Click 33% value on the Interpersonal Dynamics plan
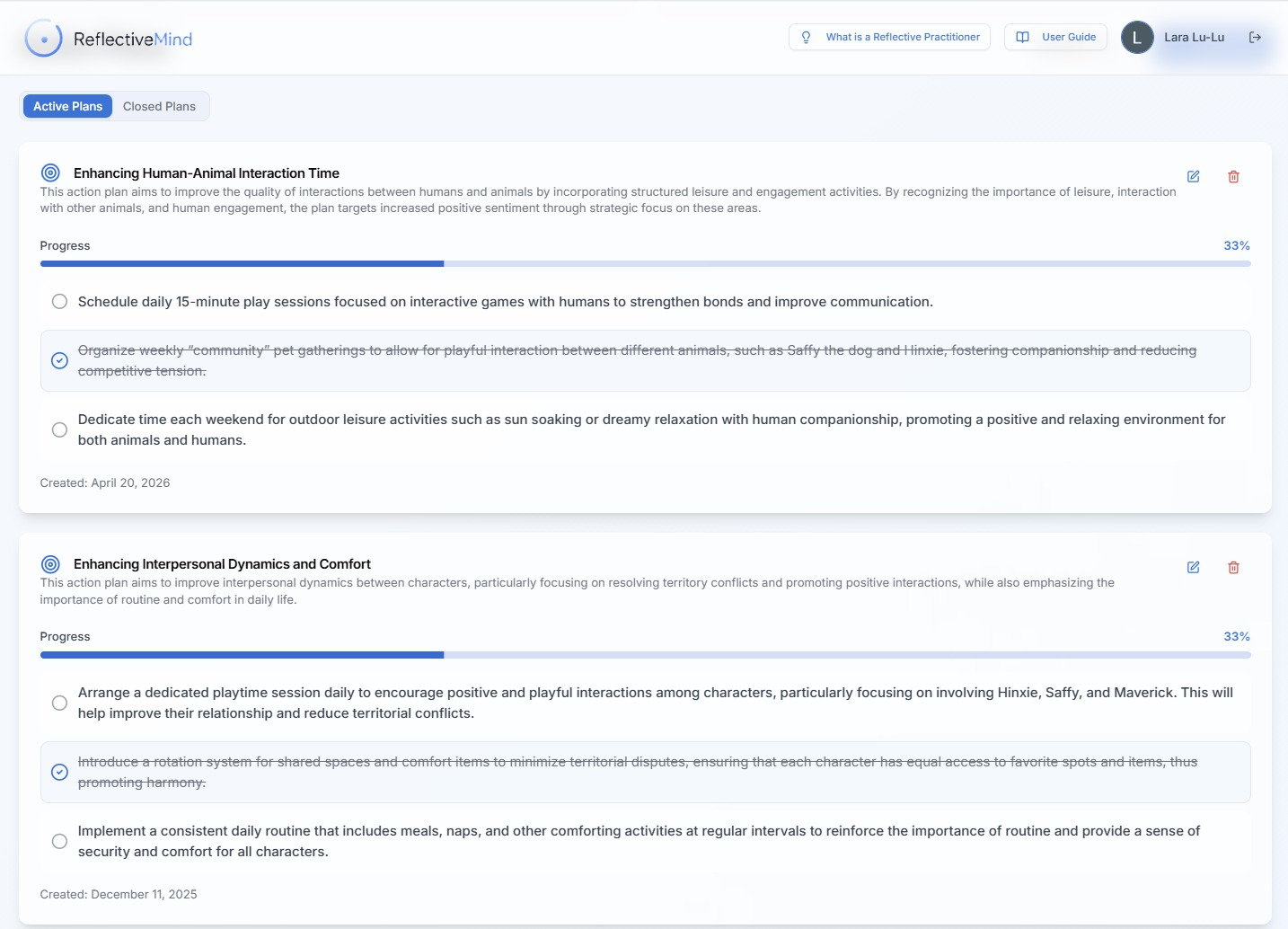The image size is (1288, 929). pos(1237,636)
